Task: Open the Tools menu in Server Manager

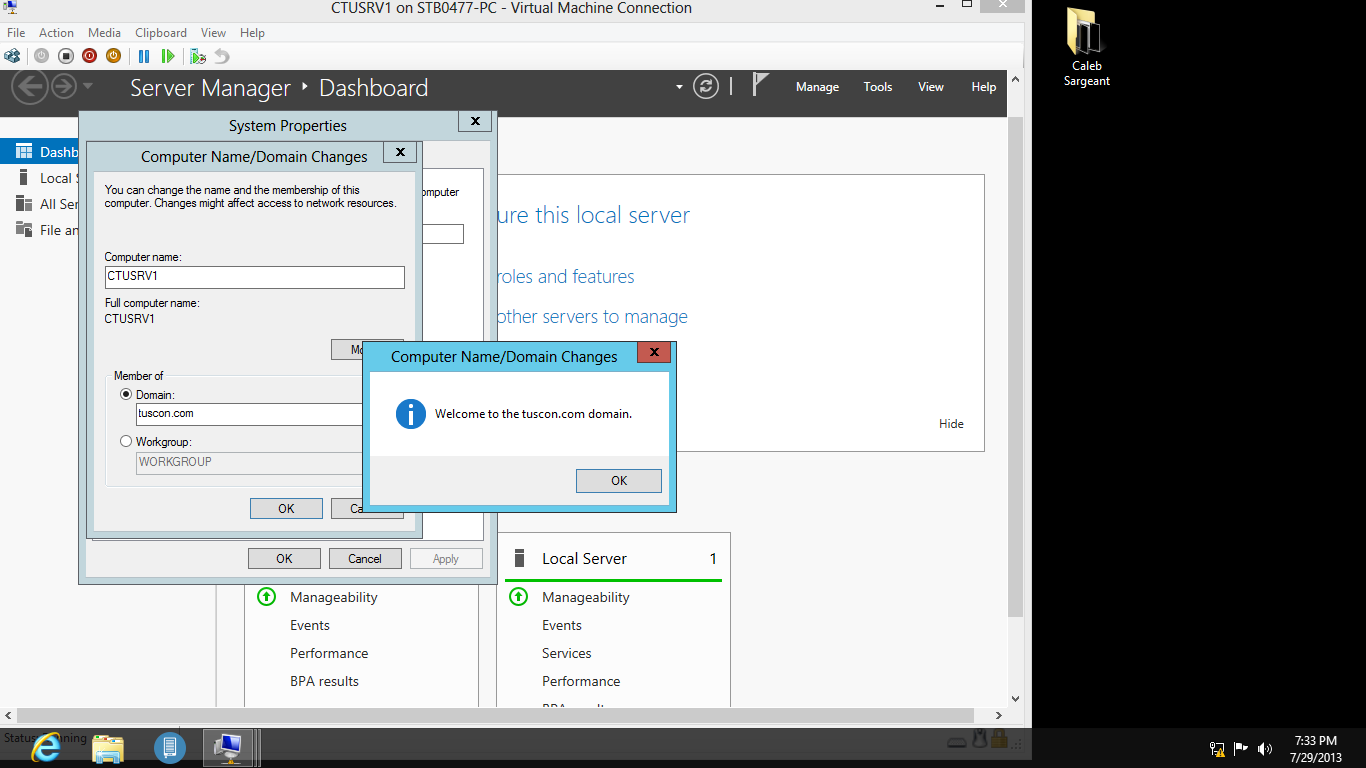Action: 878,87
